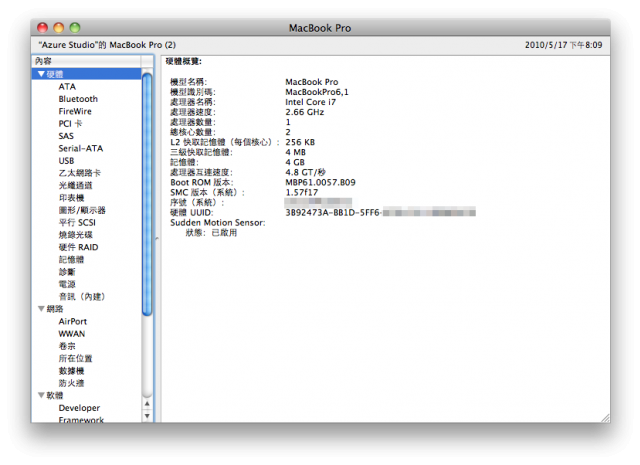The image size is (640, 465).
Task: Select 卷宗 under 網路
Action: (x=67, y=346)
